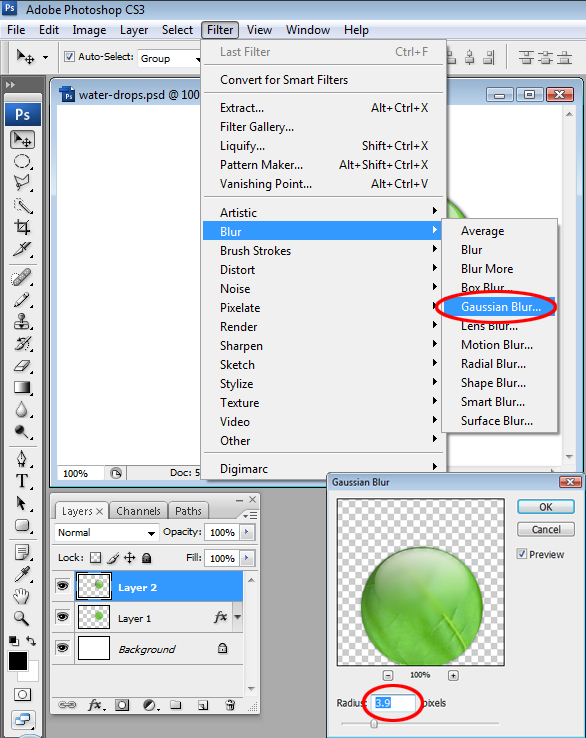Select the Zoom tool in toolbox
Screen dimensions: 586x738
pyautogui.click(x=21, y=618)
